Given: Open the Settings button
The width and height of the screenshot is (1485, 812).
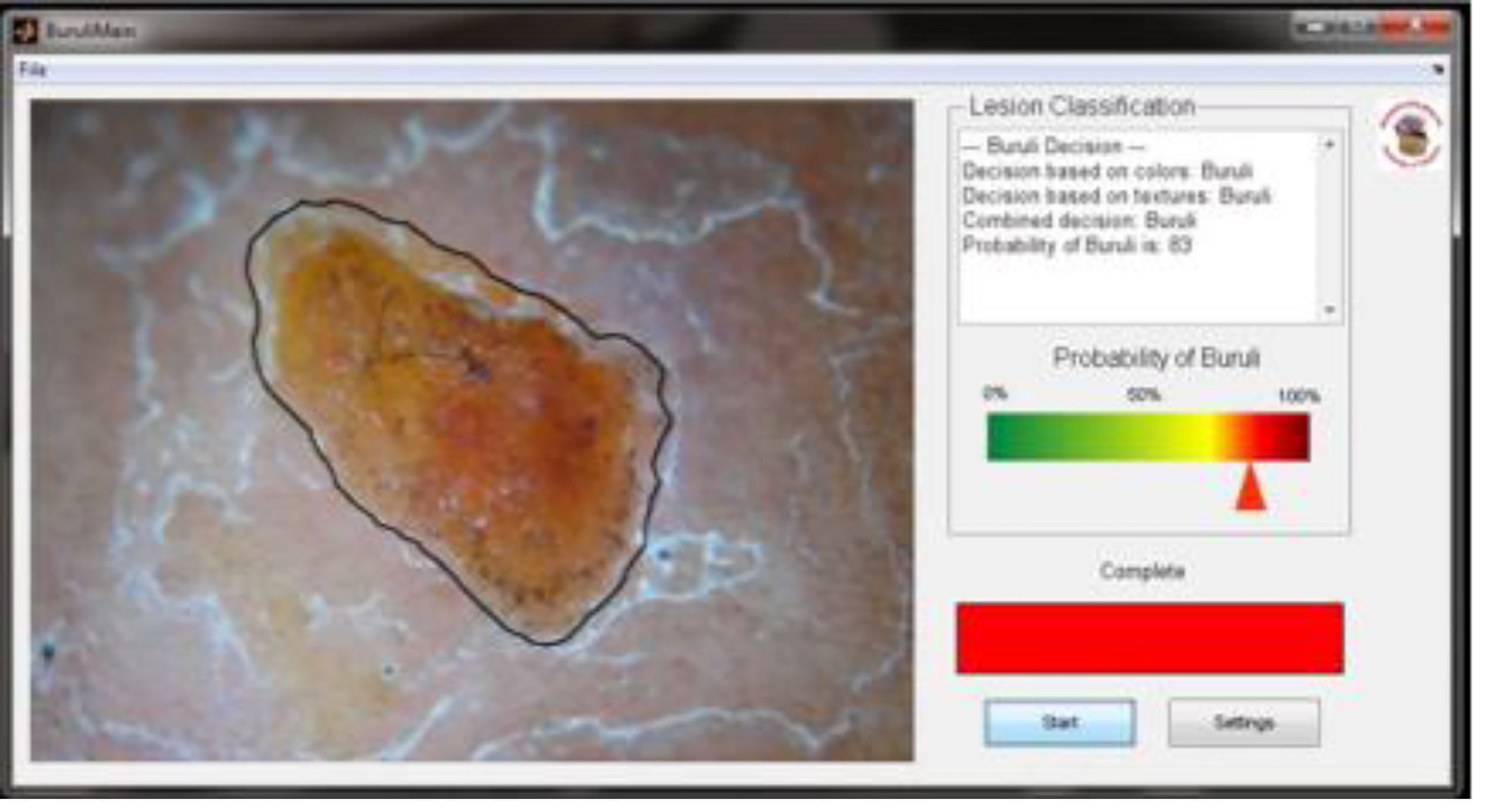Looking at the screenshot, I should tap(1244, 722).
